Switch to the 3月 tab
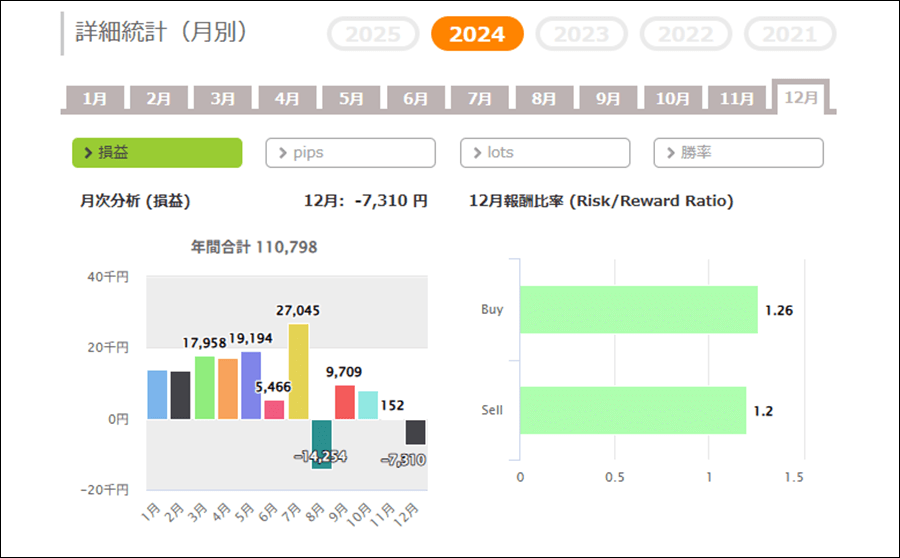Viewport: 900px width, 558px height. [223, 98]
